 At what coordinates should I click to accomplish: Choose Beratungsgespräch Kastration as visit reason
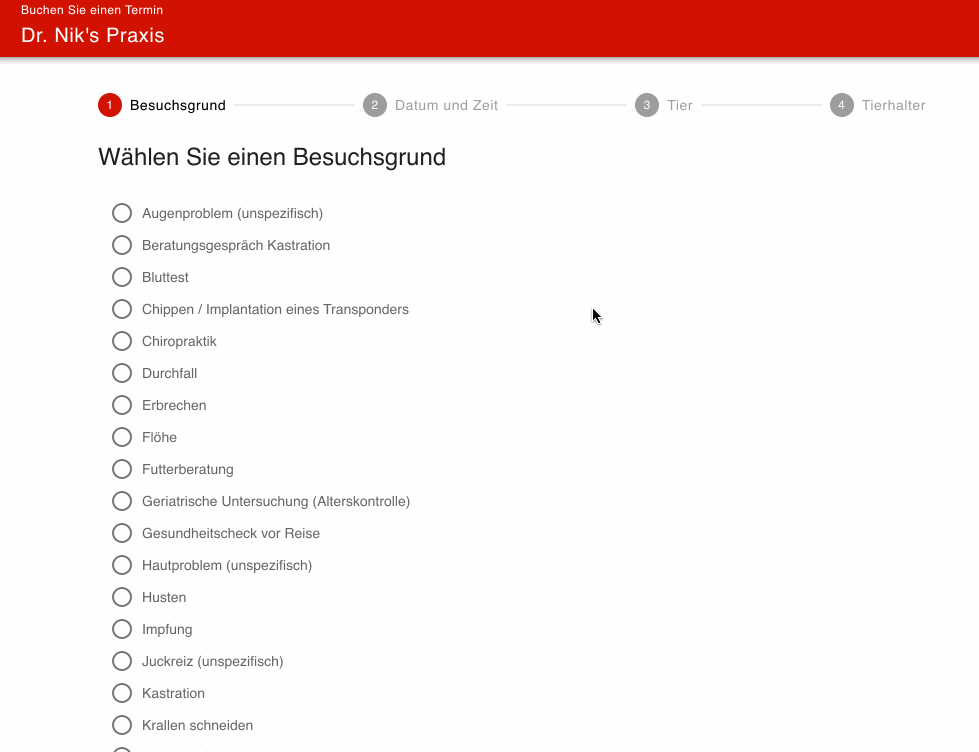(121, 245)
